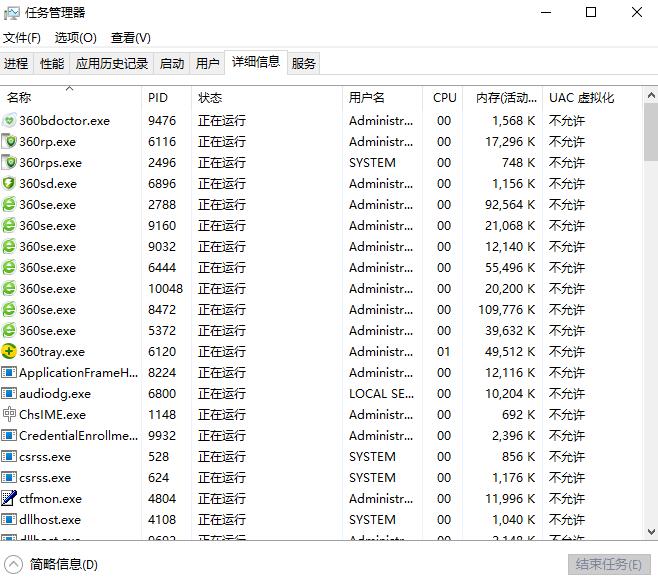Click memory value 17,296 K
This screenshot has height=588, width=658.
(510, 142)
